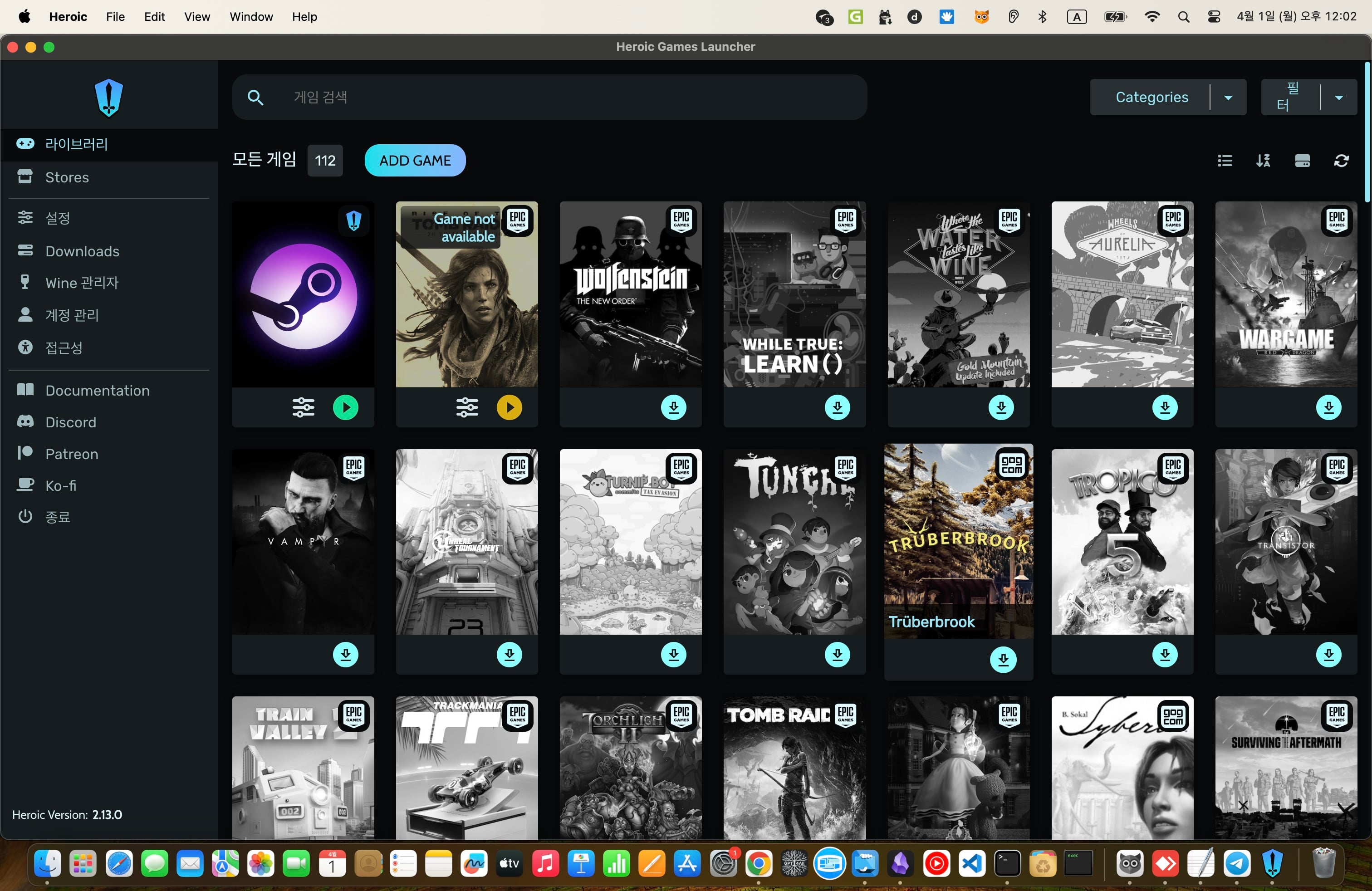Screen dimensions: 1372x891
Task: Open the Patreon link
Action: coord(109,454)
